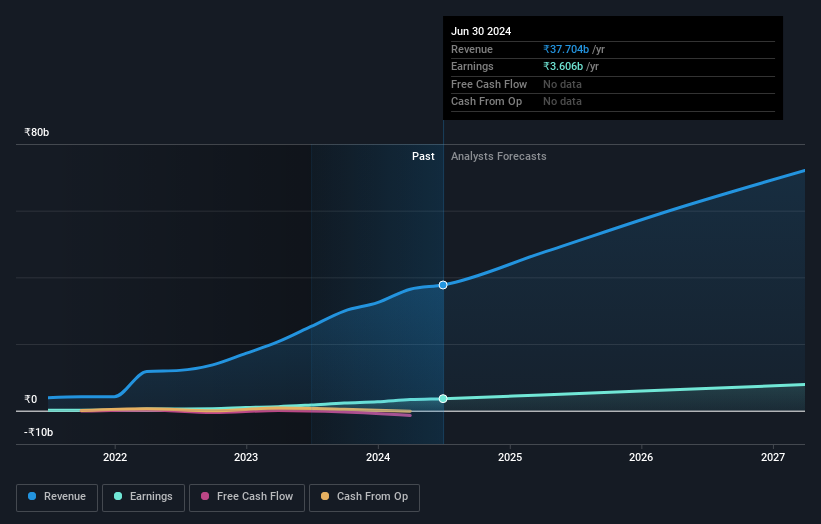The height and width of the screenshot is (524, 821).
Task: Toggle the Cash From Op legend button
Action: click(364, 497)
